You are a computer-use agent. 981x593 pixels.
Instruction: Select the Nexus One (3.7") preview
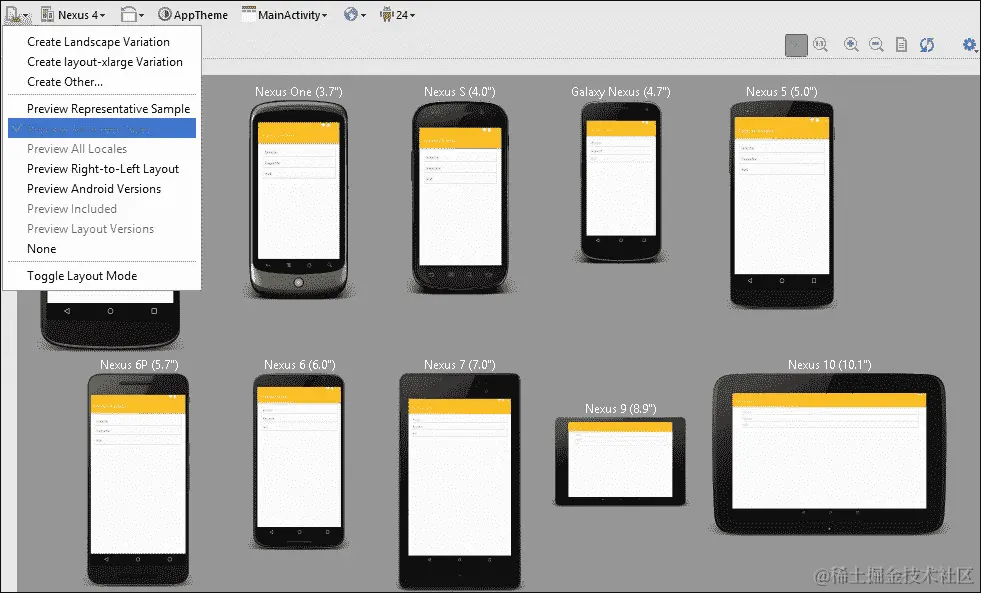[x=298, y=199]
